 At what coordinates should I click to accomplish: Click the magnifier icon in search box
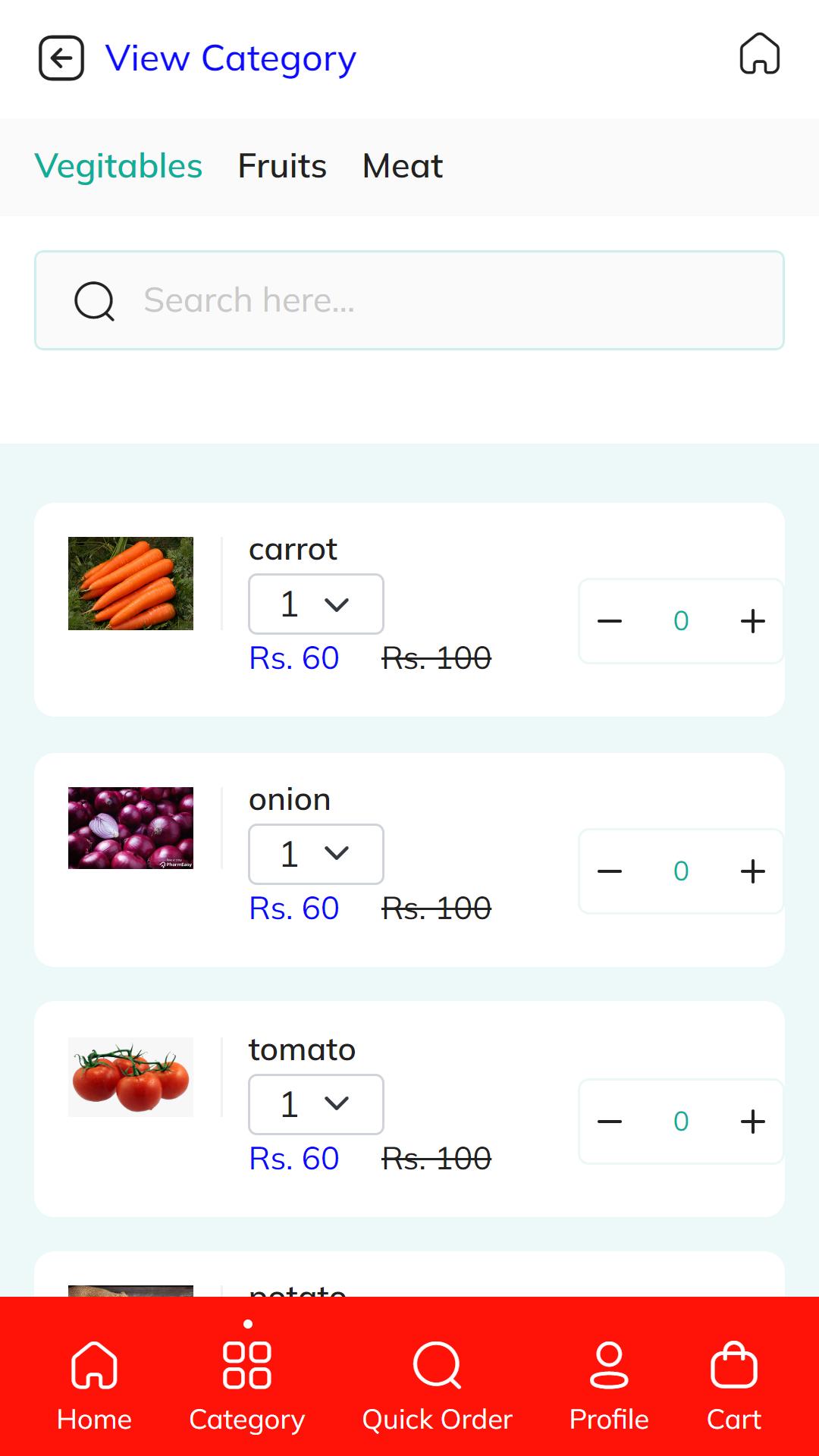point(95,301)
